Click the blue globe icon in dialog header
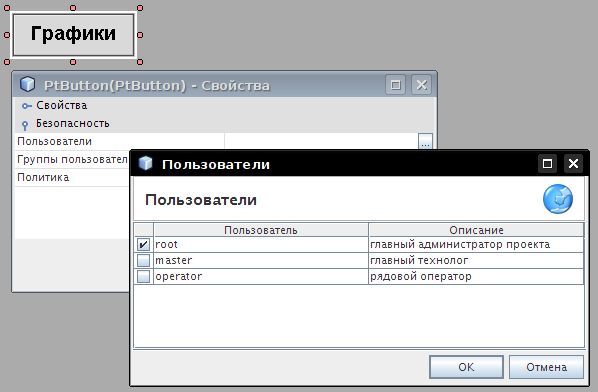This screenshot has width=598, height=392. (558, 199)
